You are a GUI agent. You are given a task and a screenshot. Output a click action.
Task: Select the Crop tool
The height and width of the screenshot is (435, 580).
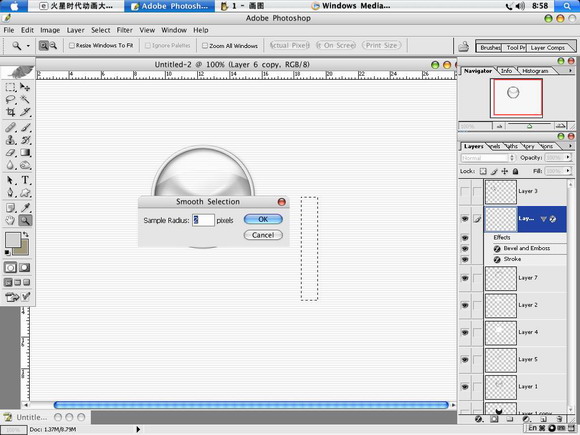pos(10,112)
